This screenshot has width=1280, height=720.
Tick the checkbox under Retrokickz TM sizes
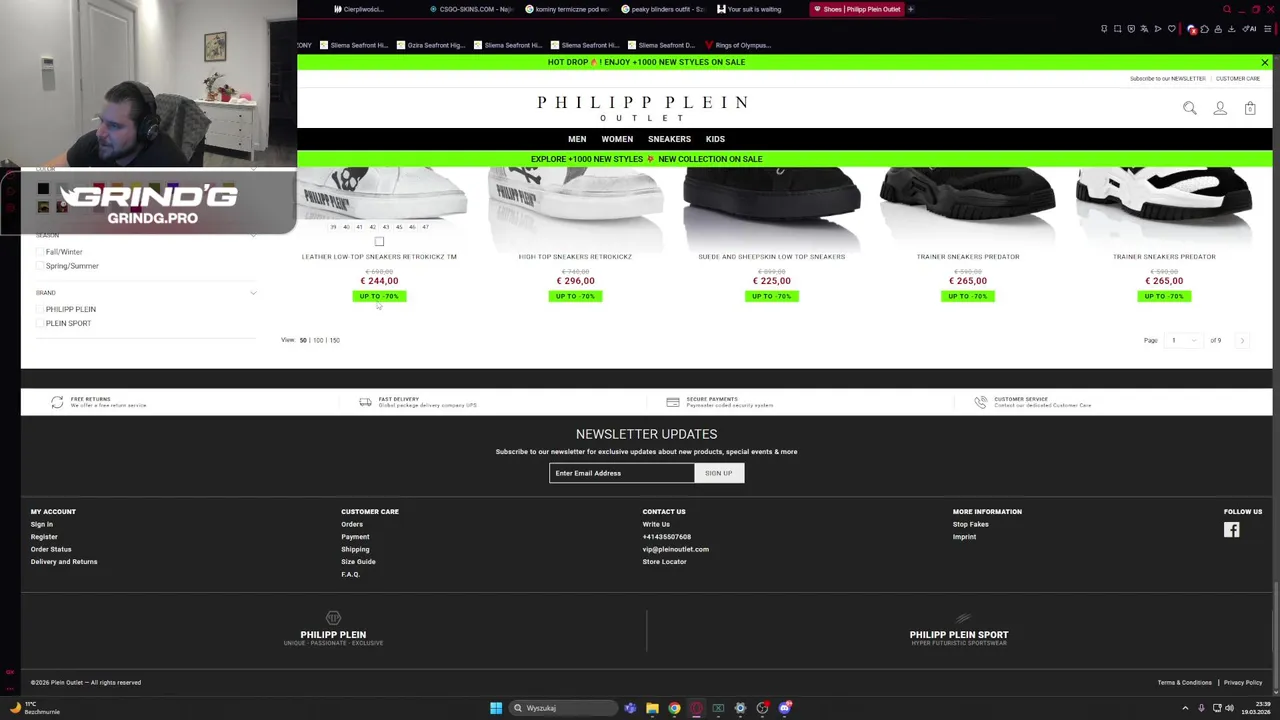pos(379,241)
